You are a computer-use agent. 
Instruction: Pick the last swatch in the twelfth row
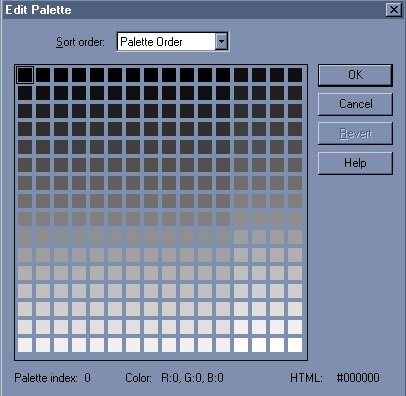tap(295, 273)
